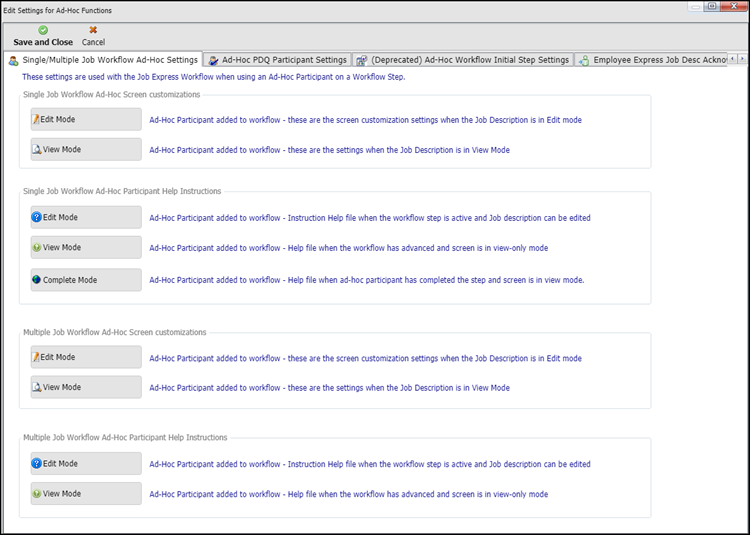
Task: Click 'Multiple Job Workflow Ad-Hoc Participant Help Instructions' label
Action: [x=125, y=437]
